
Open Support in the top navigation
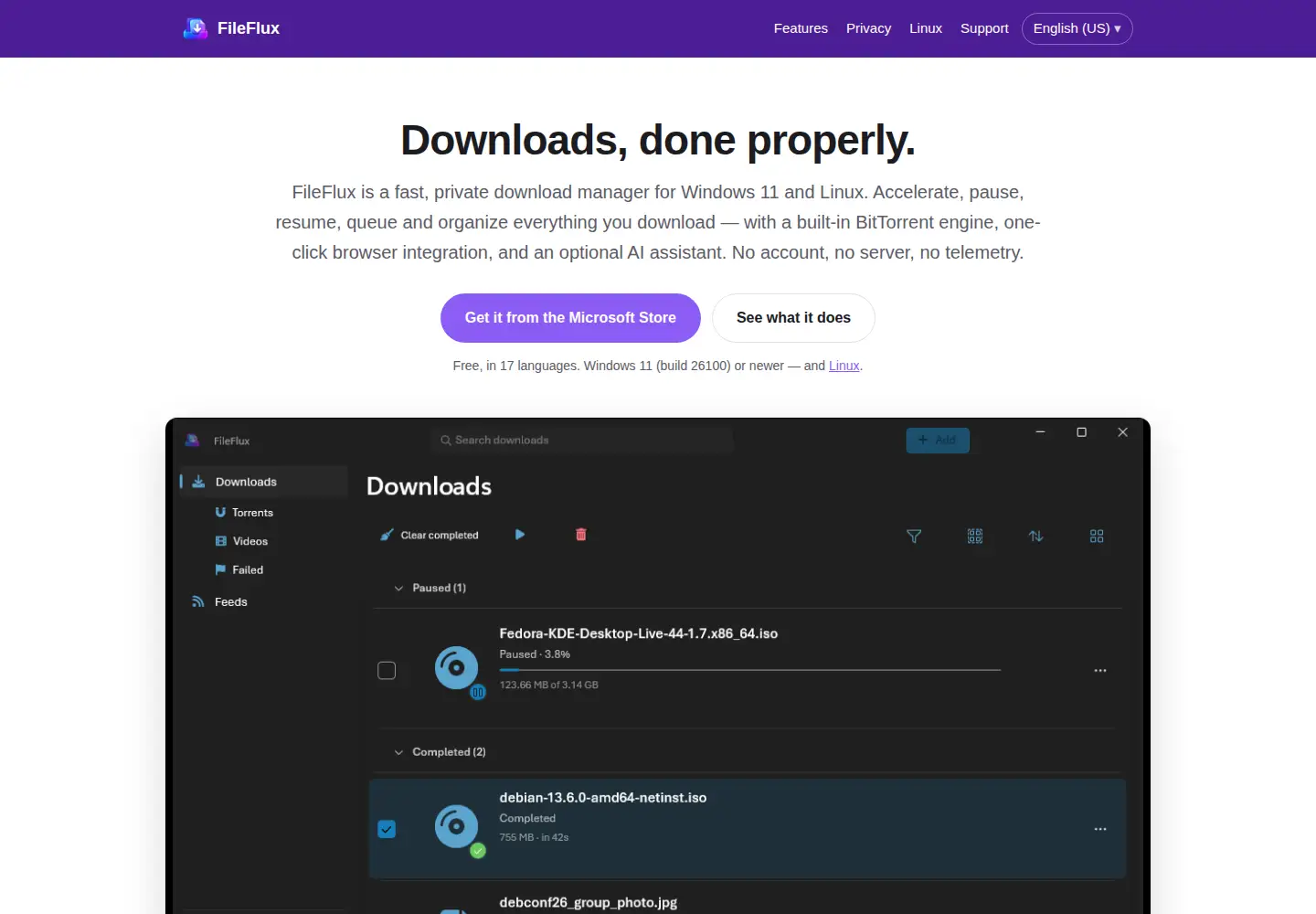pos(984,28)
